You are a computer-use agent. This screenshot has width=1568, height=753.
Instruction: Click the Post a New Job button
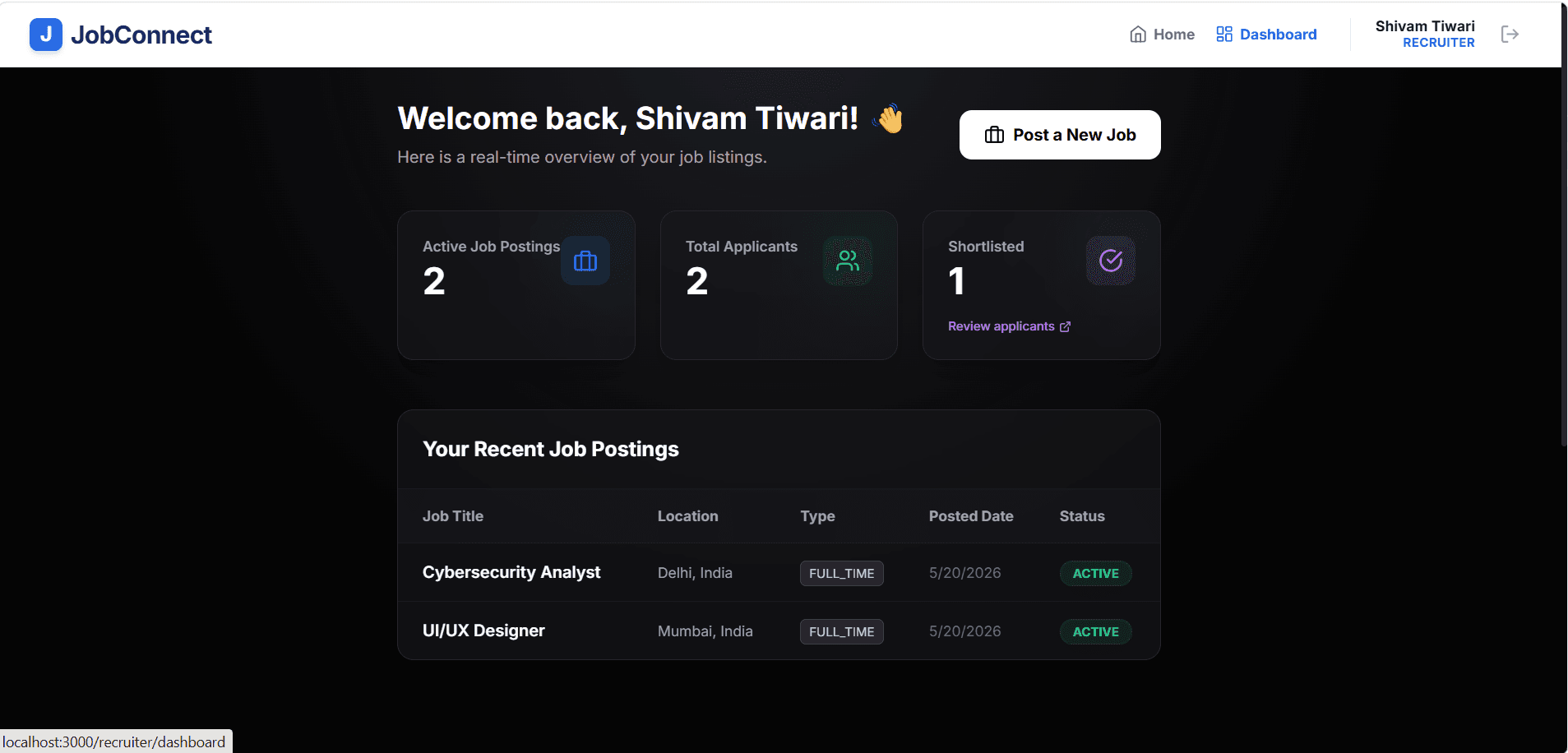1060,135
